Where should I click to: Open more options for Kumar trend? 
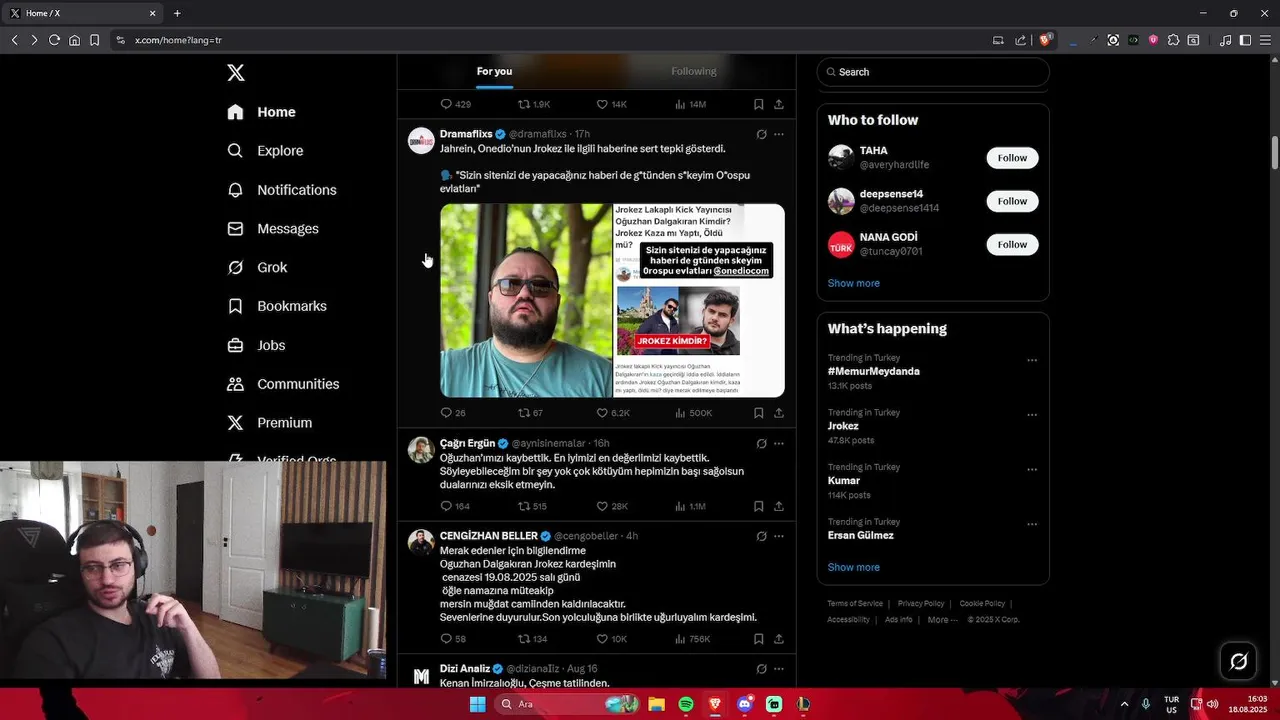tap(1032, 470)
